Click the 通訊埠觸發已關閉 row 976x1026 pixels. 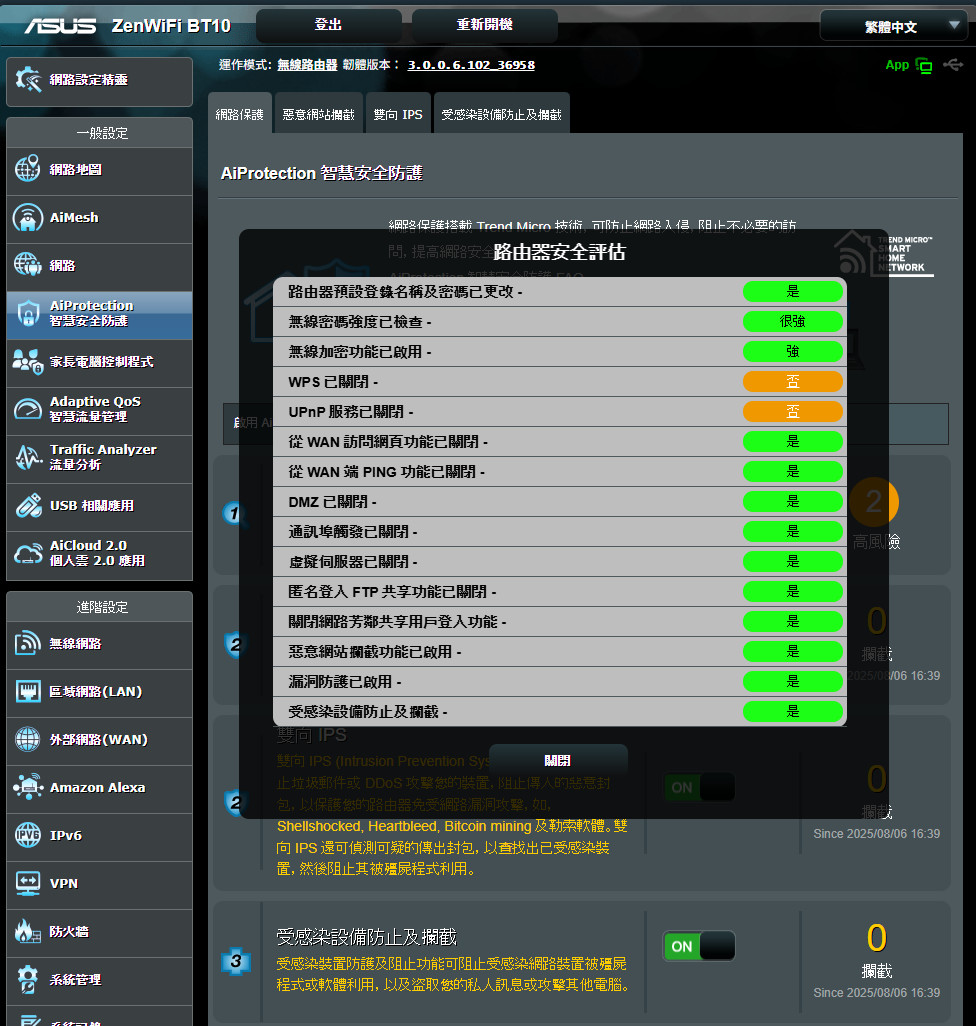coord(560,531)
